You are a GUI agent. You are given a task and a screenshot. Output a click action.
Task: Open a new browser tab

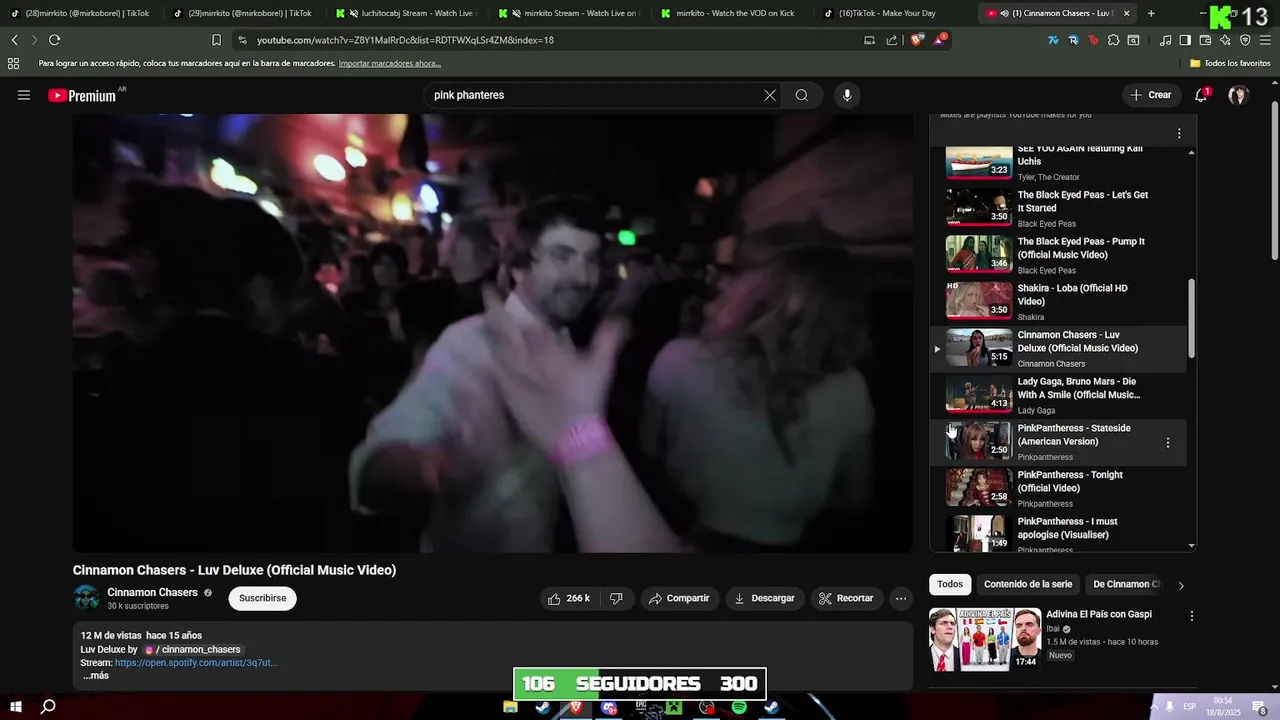tap(1151, 13)
